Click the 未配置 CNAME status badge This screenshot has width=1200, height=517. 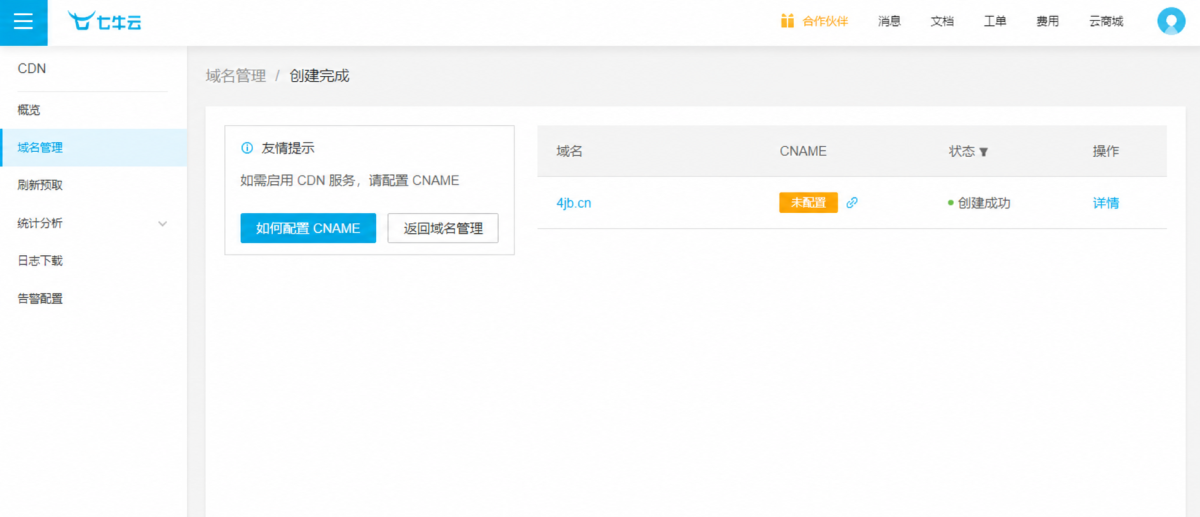(808, 202)
